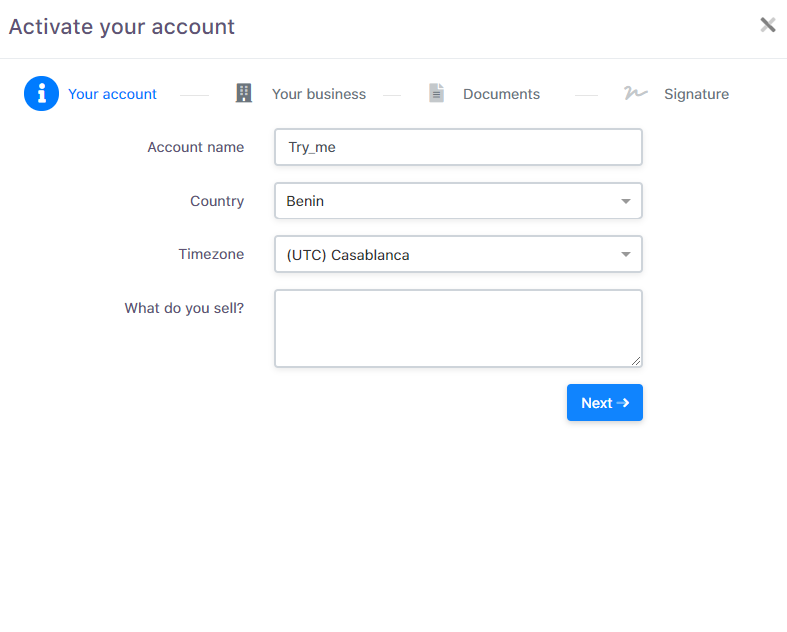This screenshot has height=632, width=787.
Task: Go to the Your account step
Action: coord(112,94)
